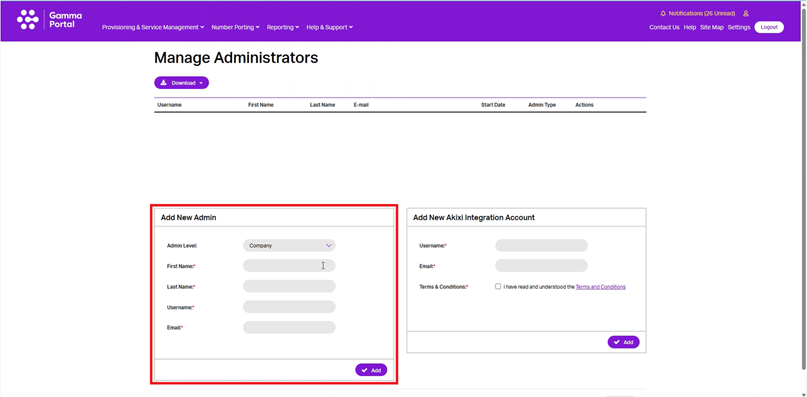Sort by Username column header
The width and height of the screenshot is (807, 397).
[169, 105]
